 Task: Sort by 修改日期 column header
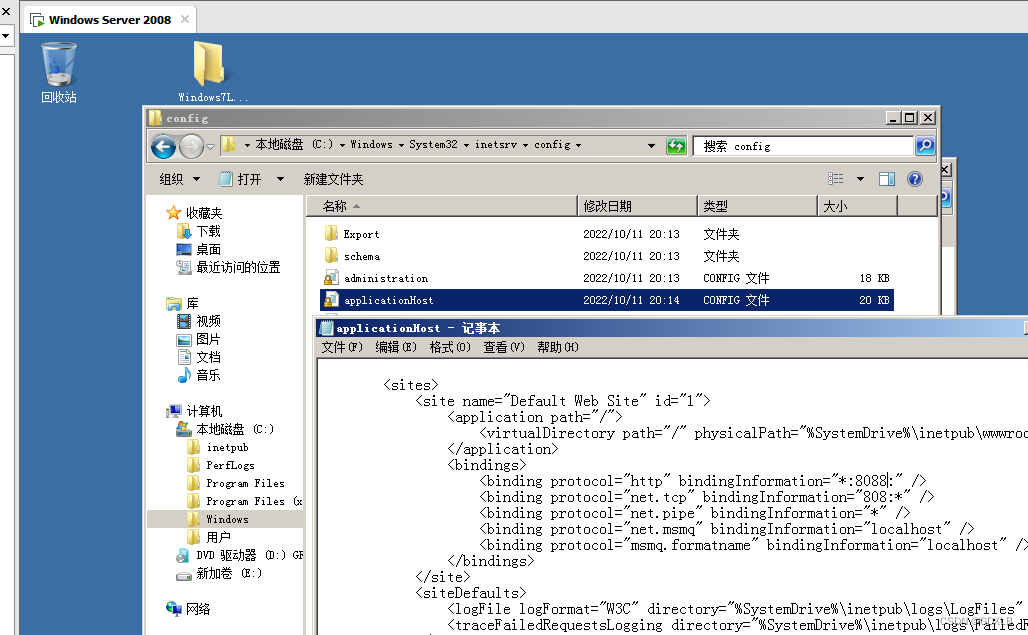point(637,206)
